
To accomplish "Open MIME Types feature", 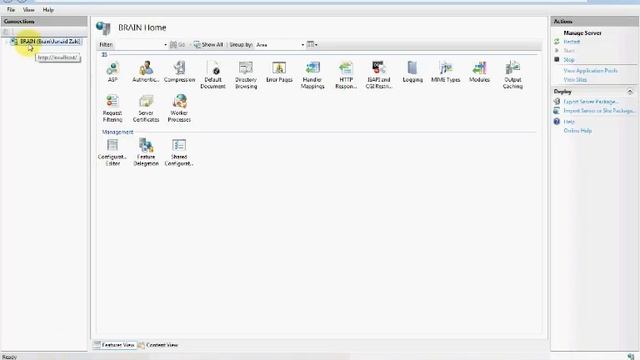I will 445,72.
